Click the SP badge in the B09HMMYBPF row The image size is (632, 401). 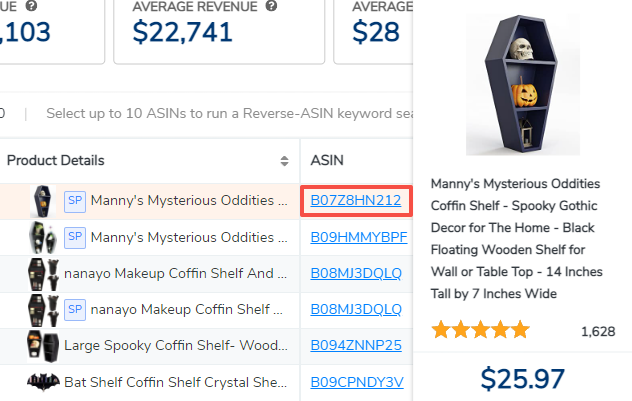75,237
